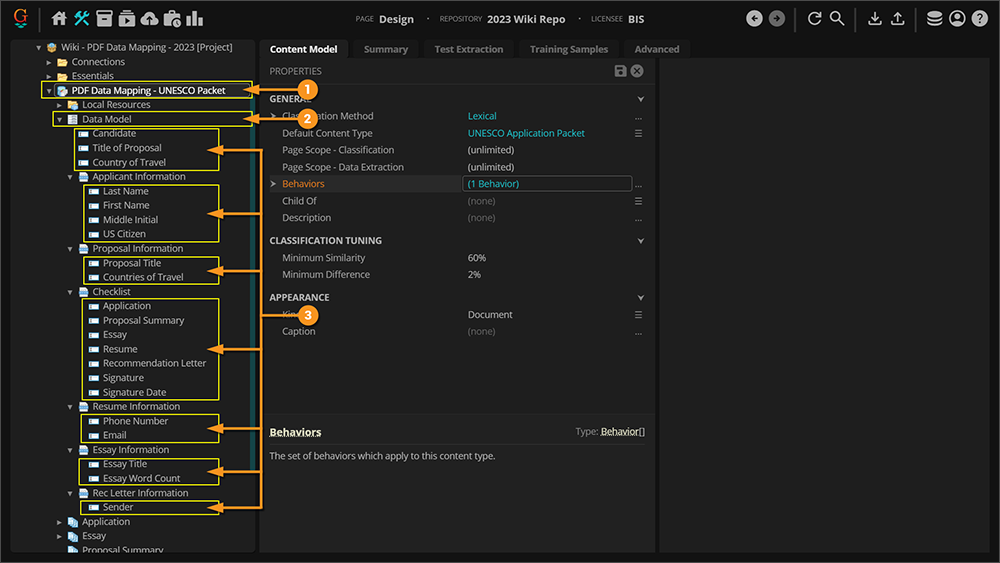Expand the Connections folder
The image size is (1000, 563).
tap(49, 62)
